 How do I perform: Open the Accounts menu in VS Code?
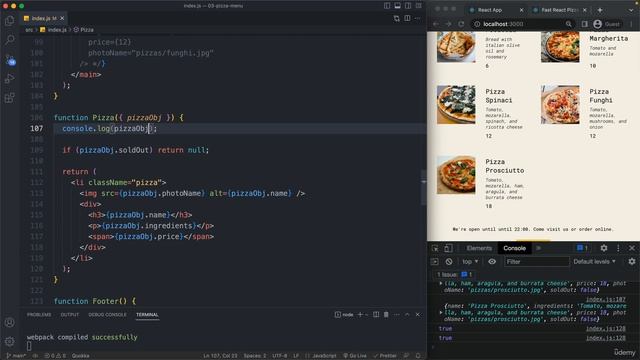(9, 322)
